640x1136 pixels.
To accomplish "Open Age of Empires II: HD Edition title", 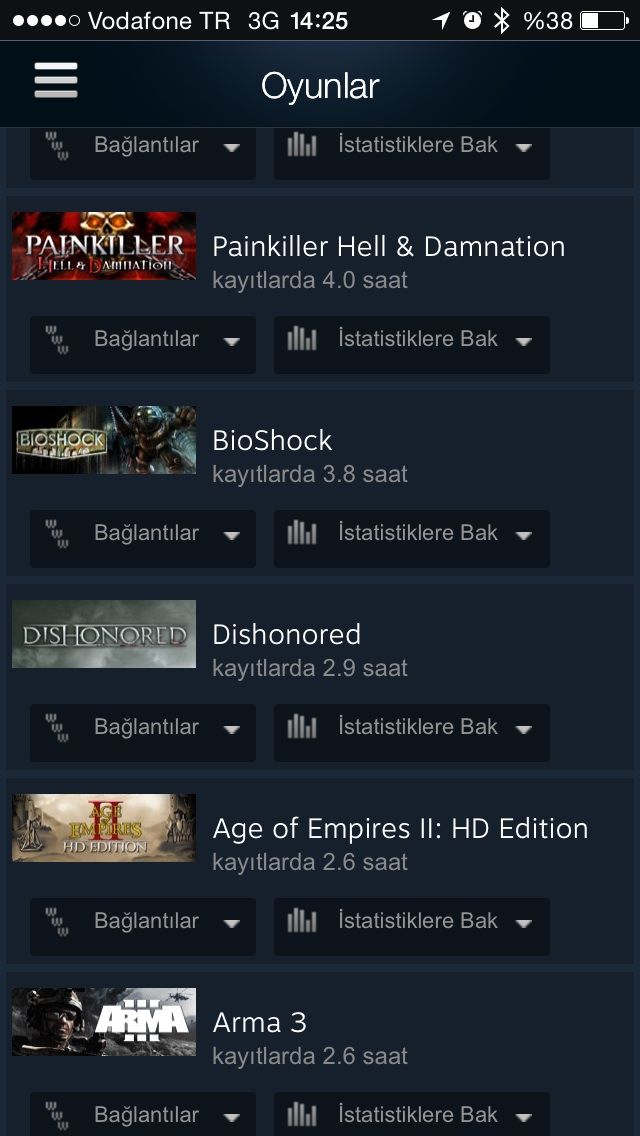I will click(x=400, y=829).
